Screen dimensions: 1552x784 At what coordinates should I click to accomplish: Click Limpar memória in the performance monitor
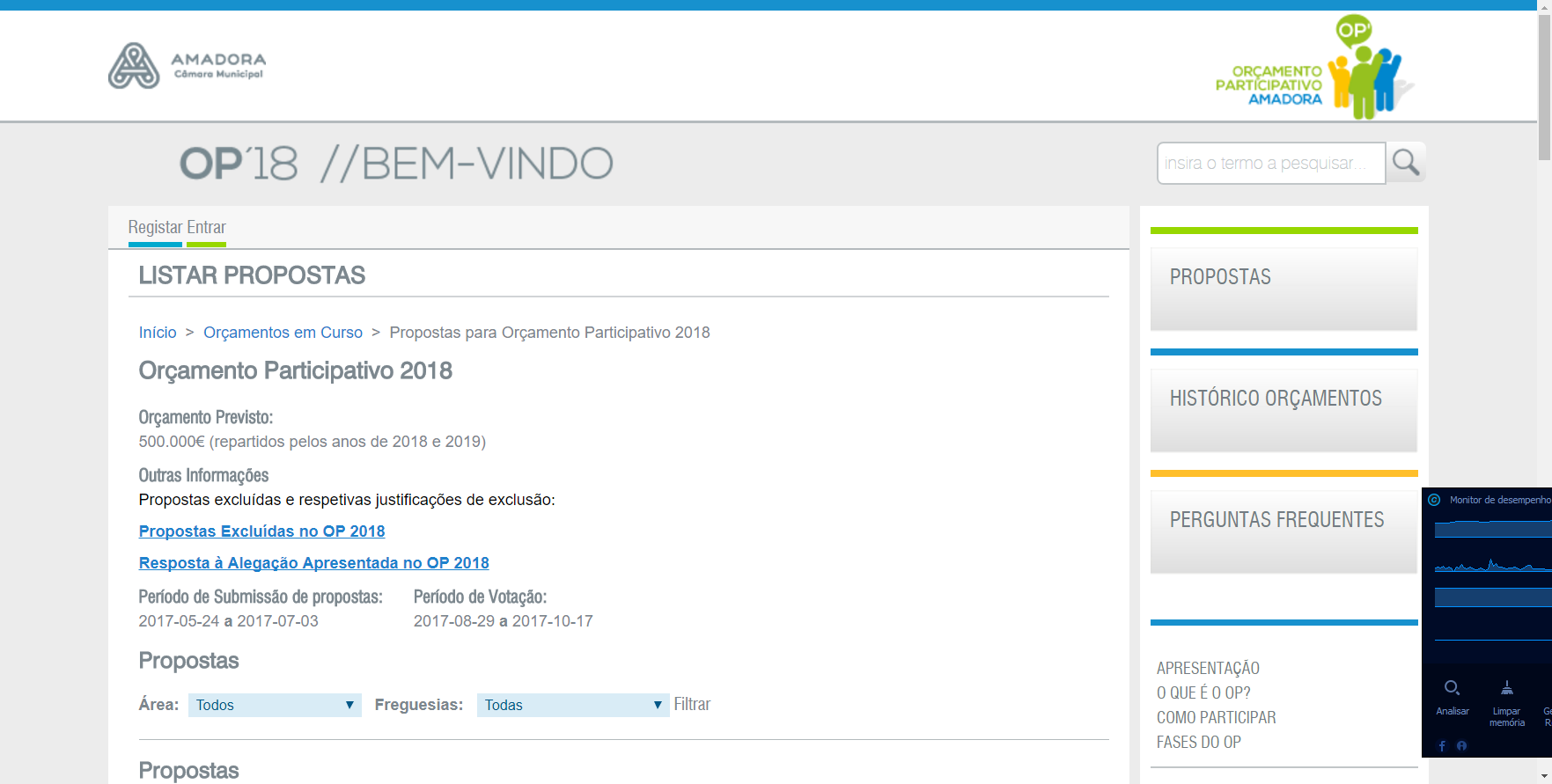(x=1506, y=703)
